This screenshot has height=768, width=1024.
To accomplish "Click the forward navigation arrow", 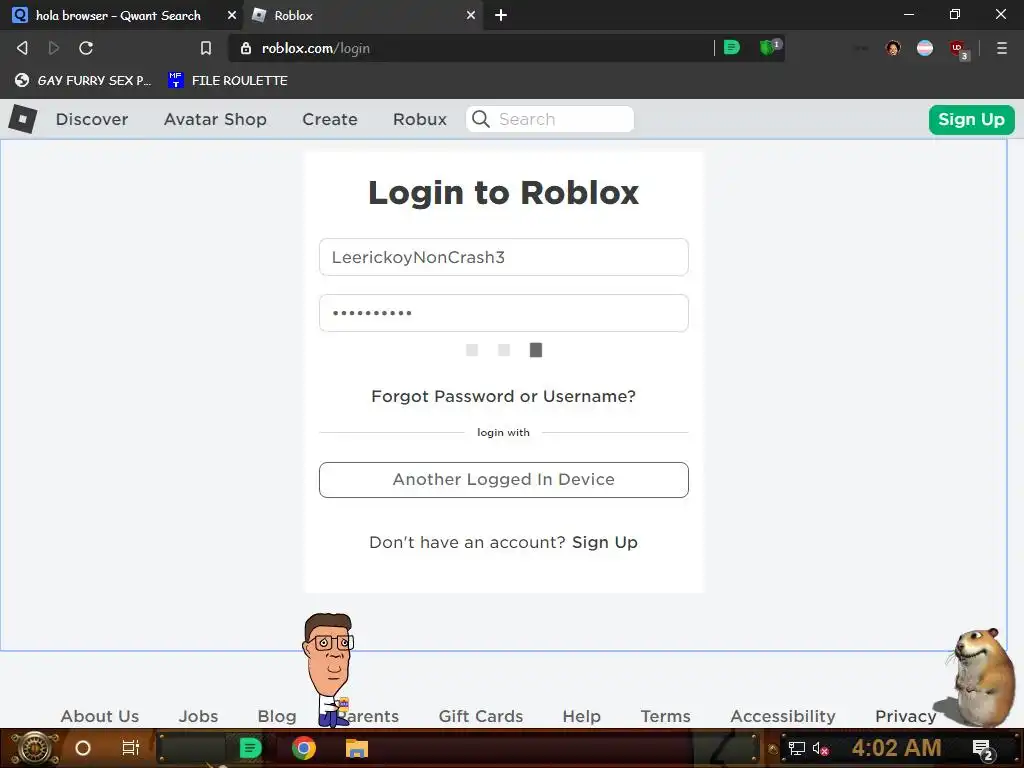I will point(54,48).
